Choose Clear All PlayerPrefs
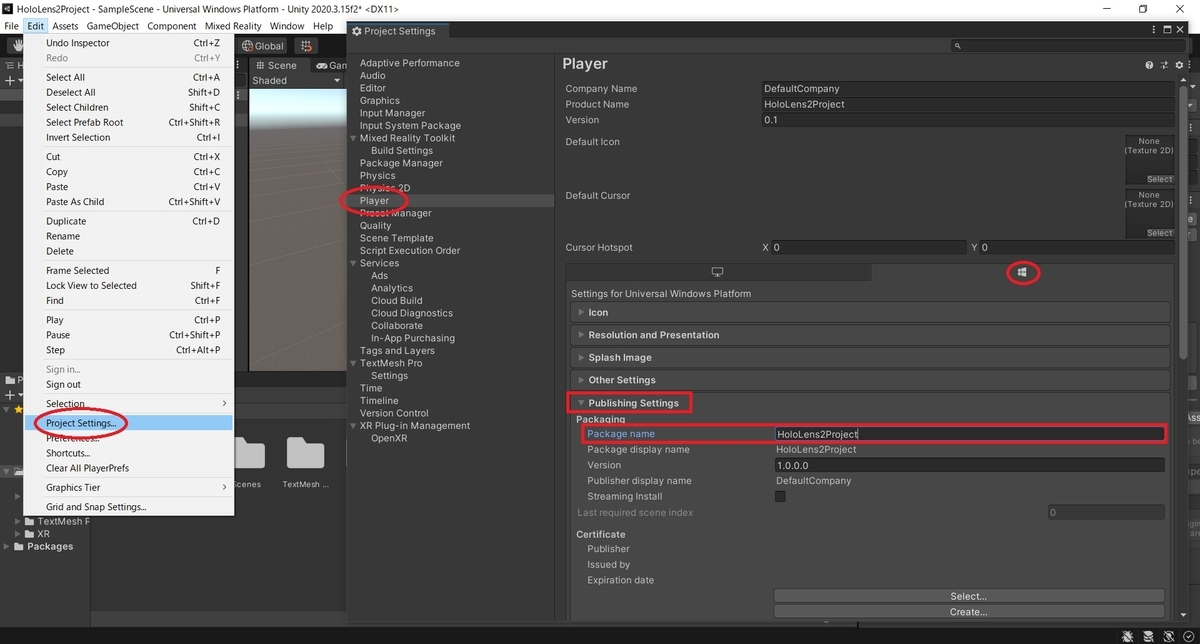This screenshot has width=1200, height=644. click(128, 468)
